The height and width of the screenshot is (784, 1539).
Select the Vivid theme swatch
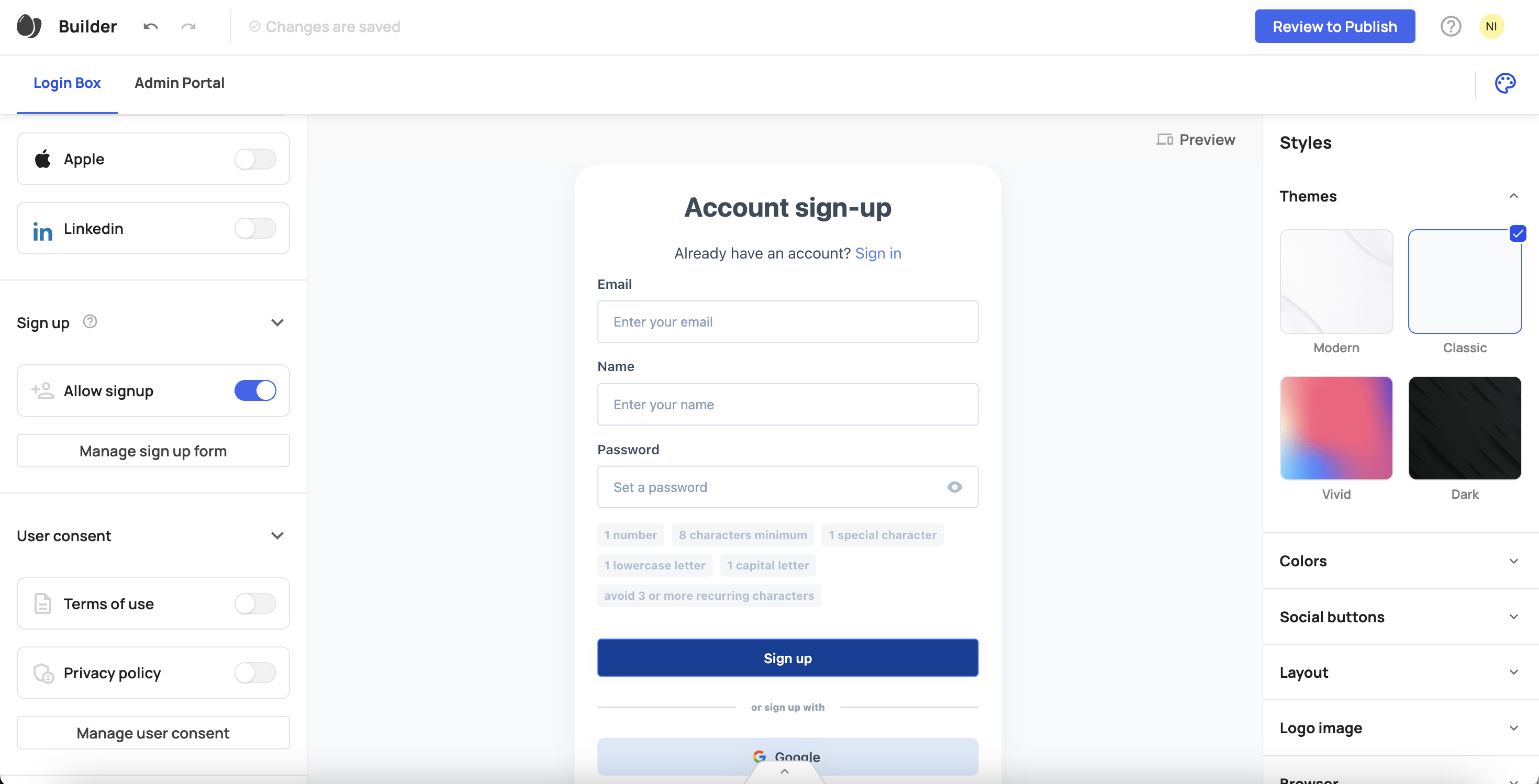click(1336, 428)
